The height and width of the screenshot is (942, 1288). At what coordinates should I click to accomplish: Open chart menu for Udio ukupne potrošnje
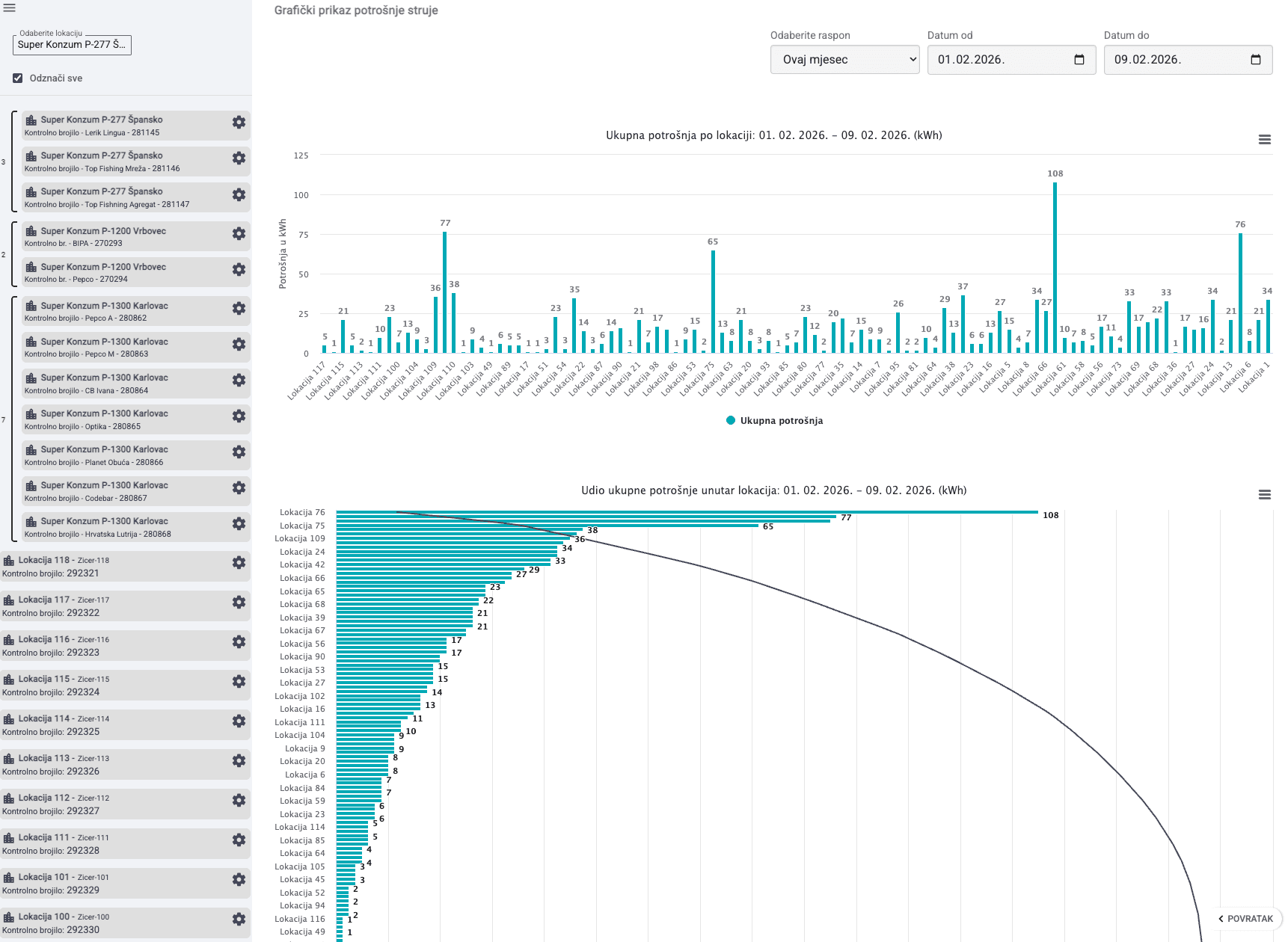tap(1265, 495)
